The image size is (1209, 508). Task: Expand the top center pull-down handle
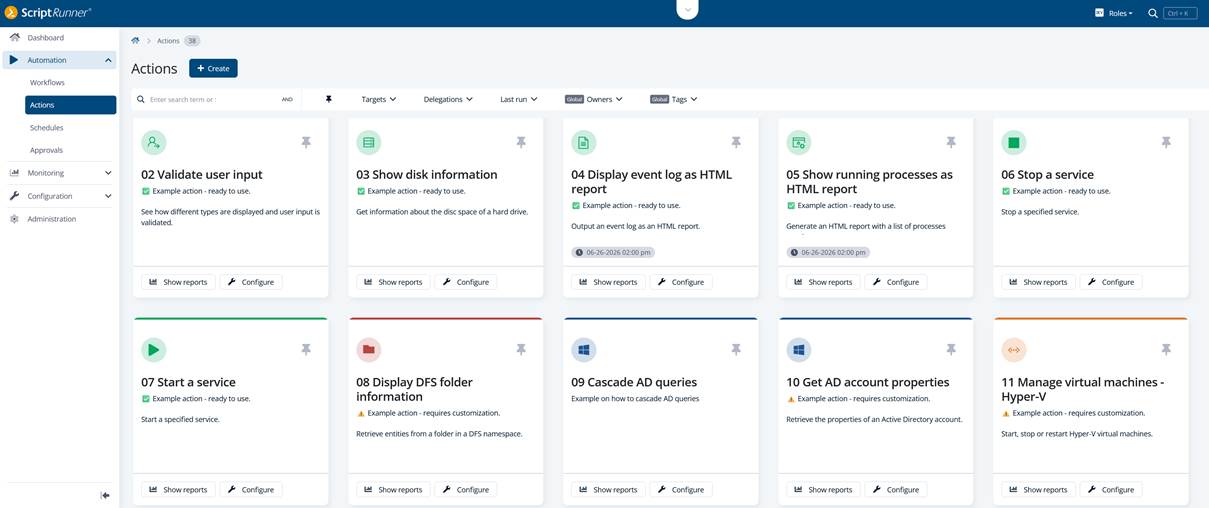click(687, 9)
